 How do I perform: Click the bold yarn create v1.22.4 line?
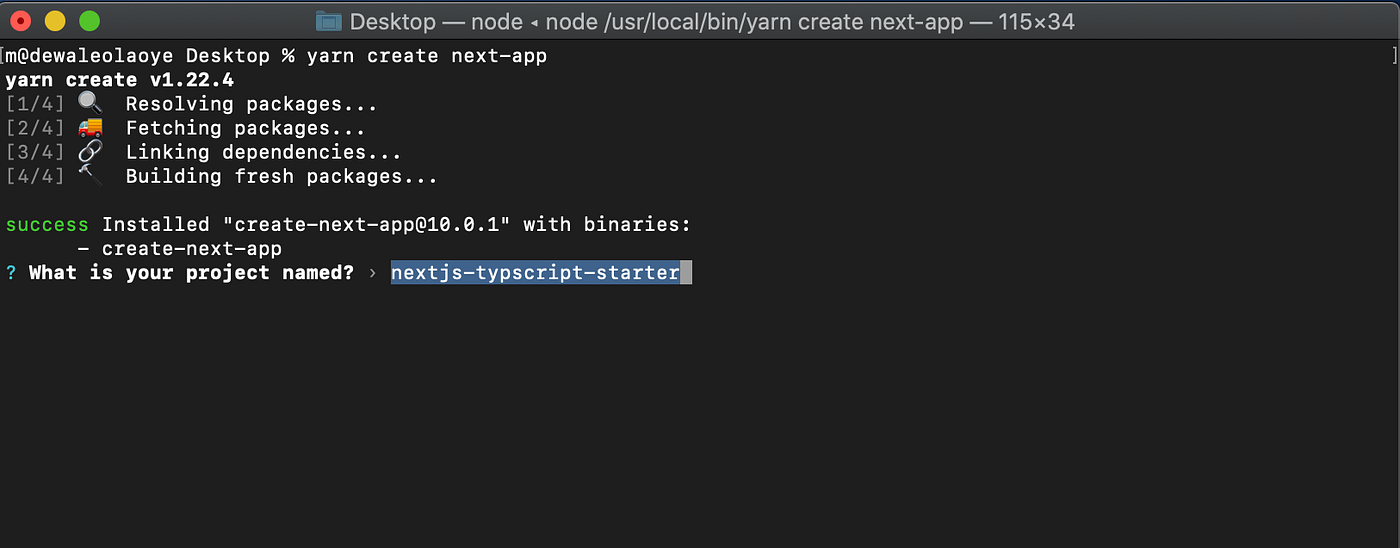coord(120,80)
